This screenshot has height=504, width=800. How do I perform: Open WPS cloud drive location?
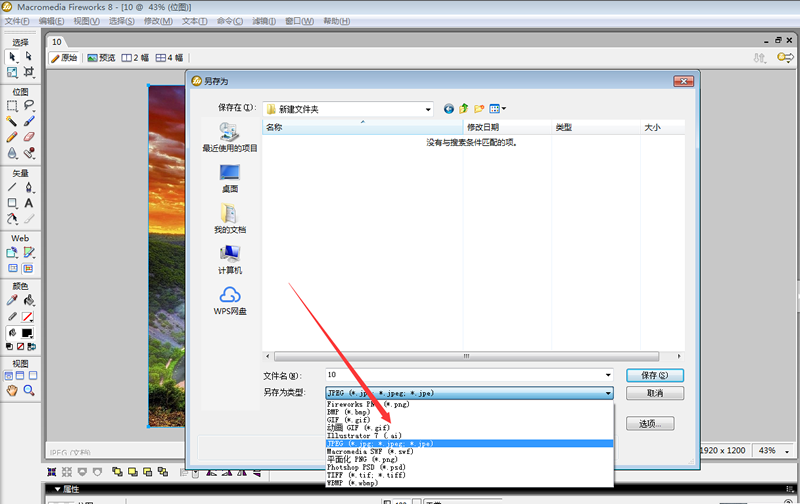click(230, 301)
